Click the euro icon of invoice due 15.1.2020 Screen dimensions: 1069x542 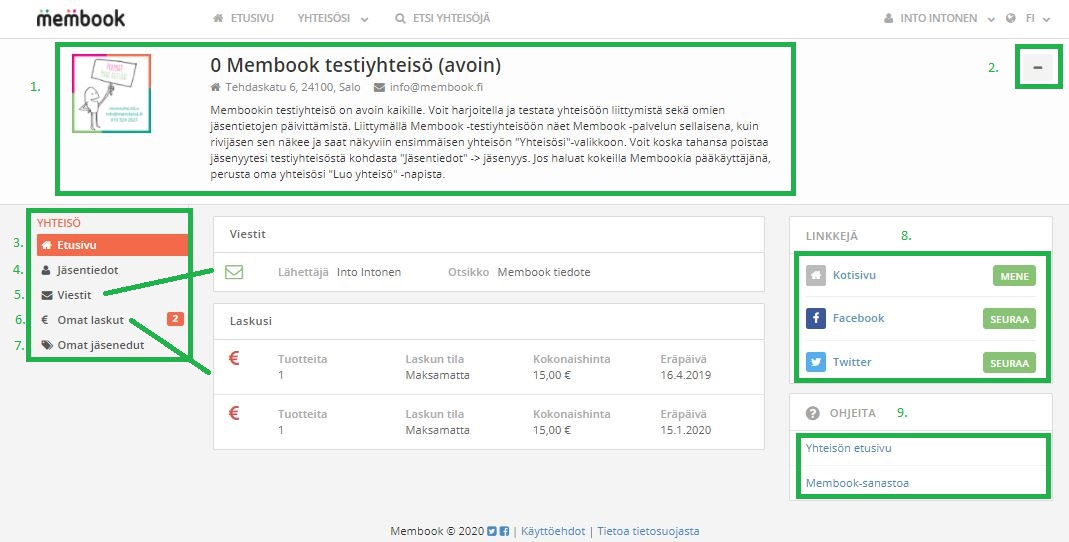234,412
